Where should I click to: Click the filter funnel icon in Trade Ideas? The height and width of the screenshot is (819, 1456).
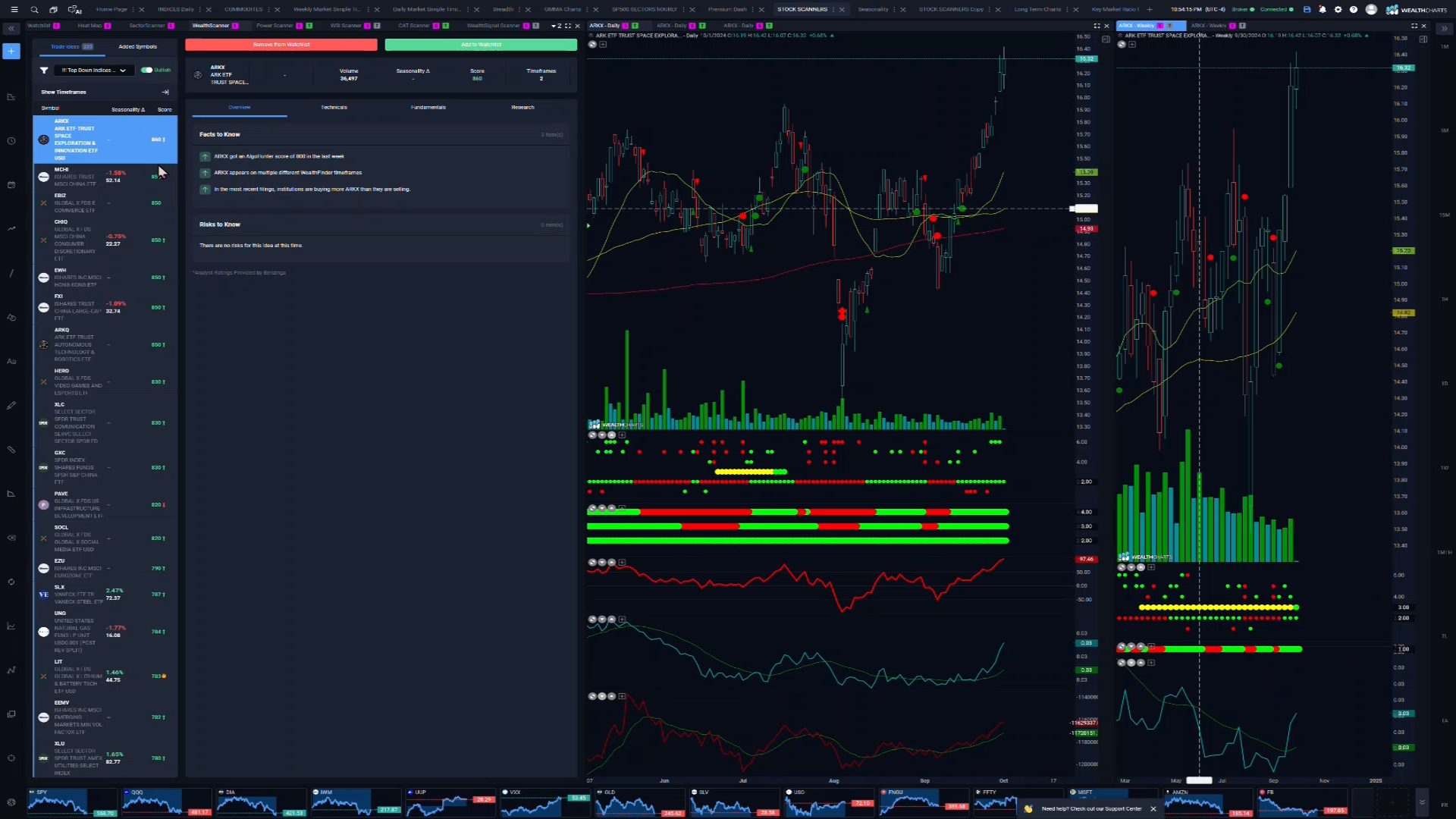click(x=44, y=71)
